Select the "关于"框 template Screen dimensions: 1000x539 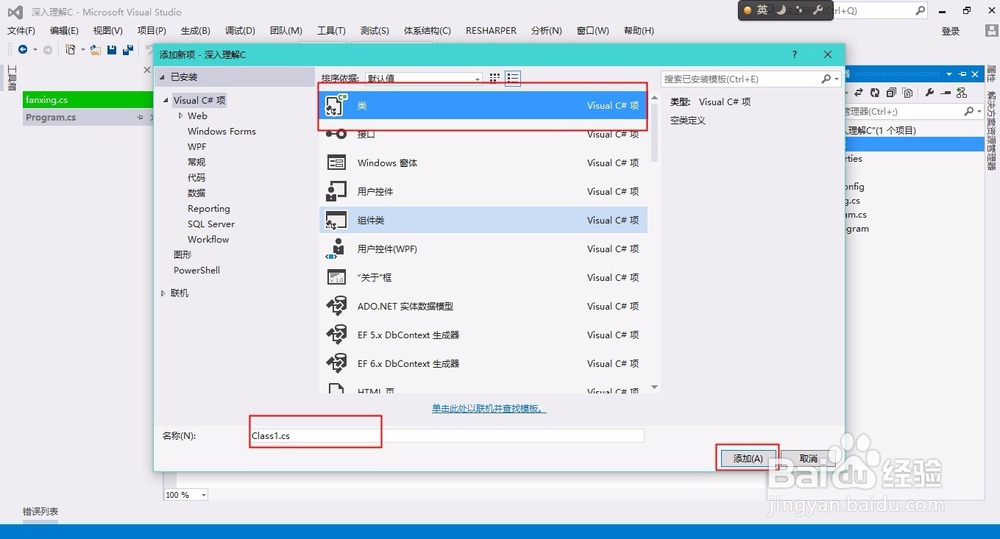click(x=483, y=277)
